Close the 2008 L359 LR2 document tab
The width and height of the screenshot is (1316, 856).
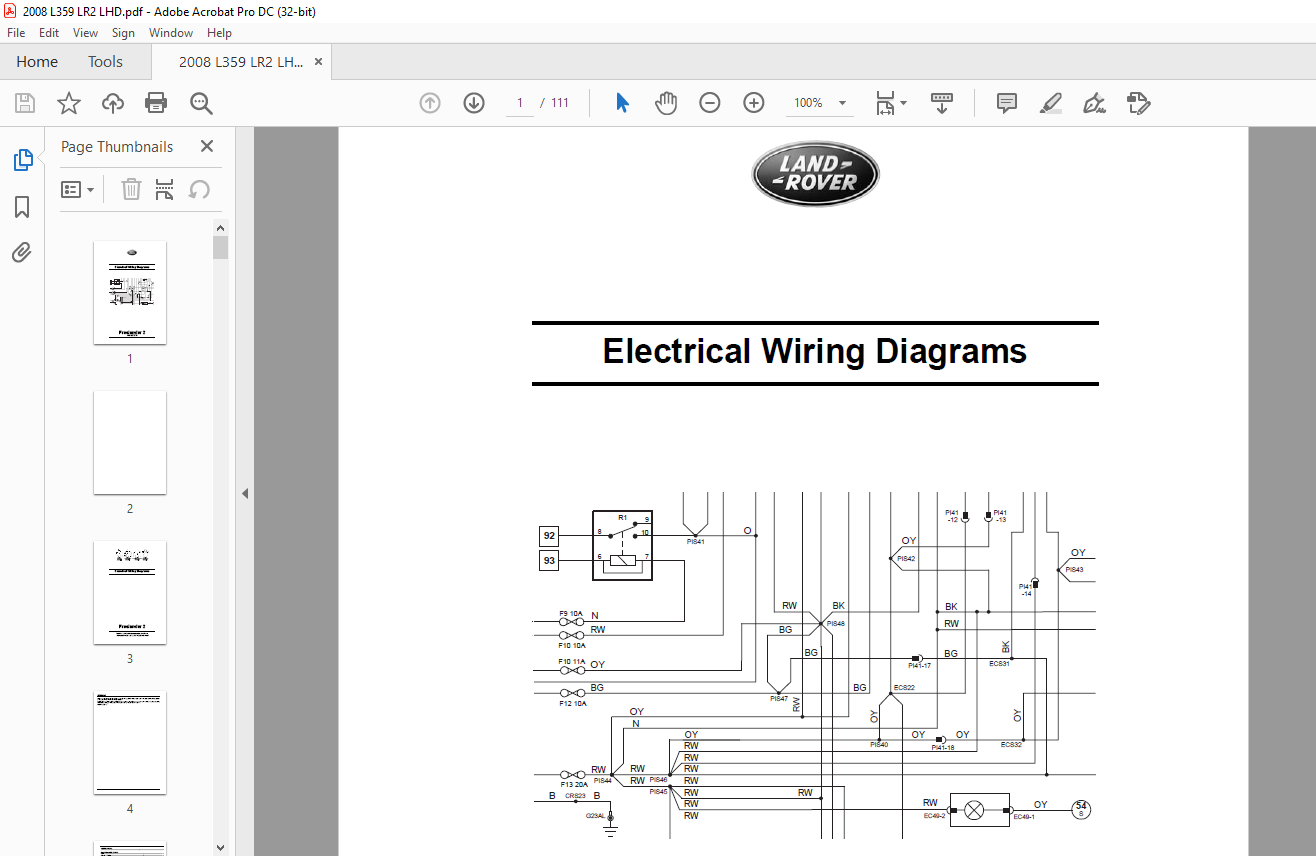coord(319,62)
